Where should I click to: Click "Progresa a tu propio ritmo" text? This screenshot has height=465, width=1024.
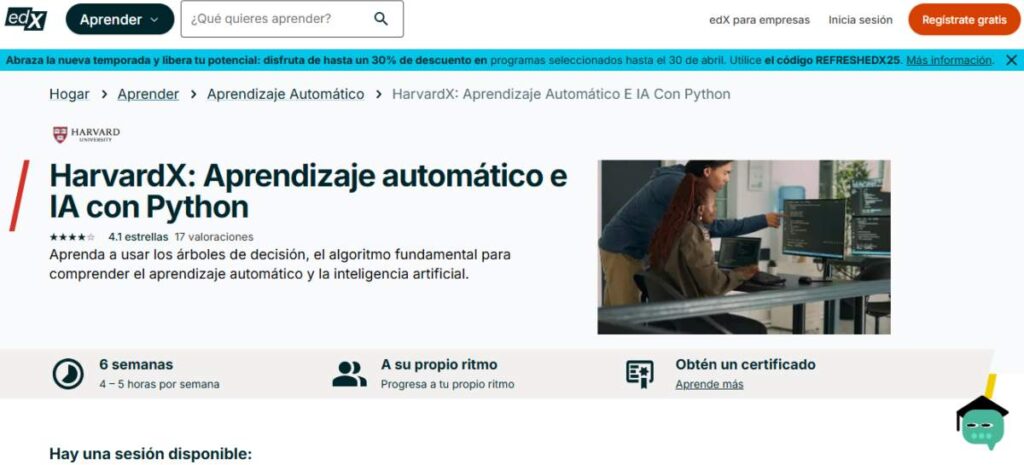(x=447, y=385)
